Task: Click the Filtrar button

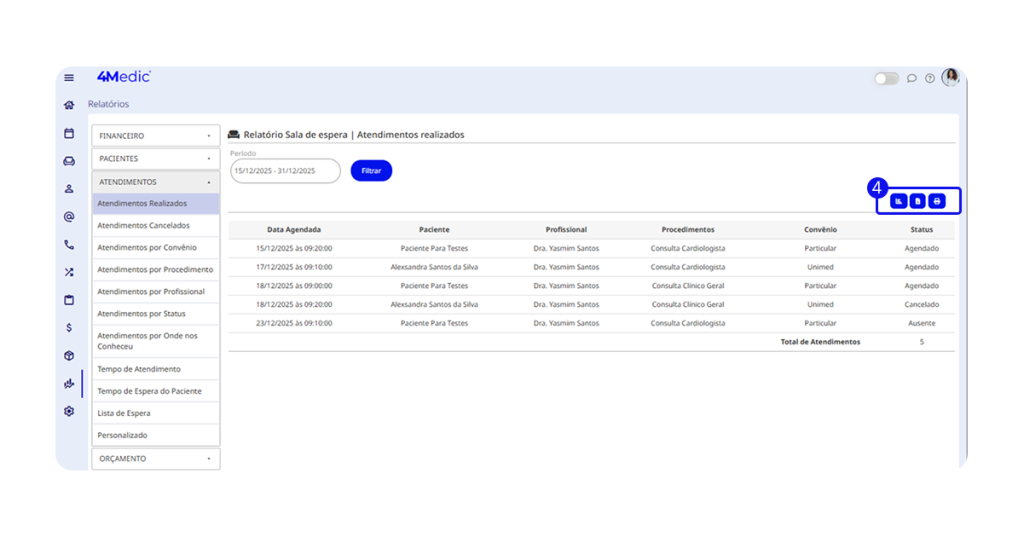Action: [371, 171]
